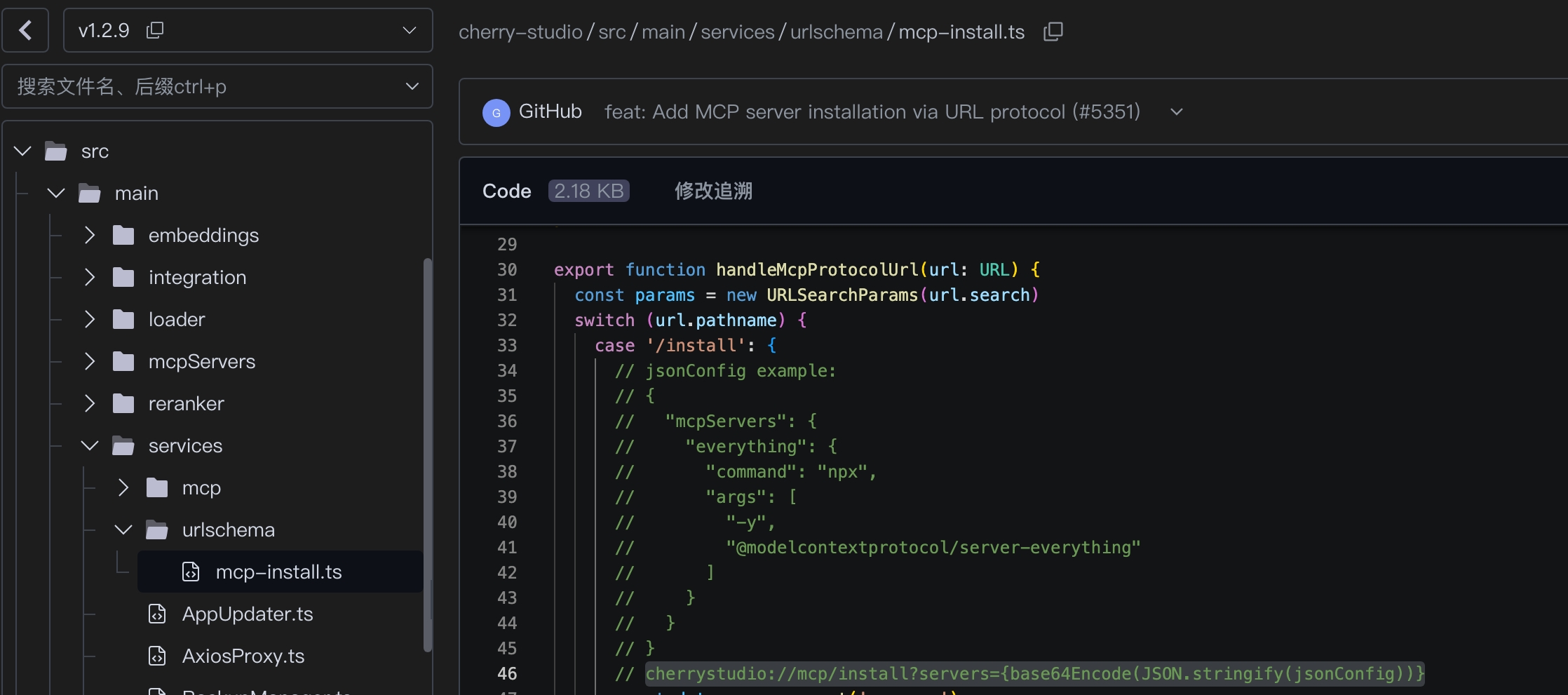This screenshot has height=695, width=1568.
Task: Collapse the urlschema folder chevron
Action: (x=123, y=529)
